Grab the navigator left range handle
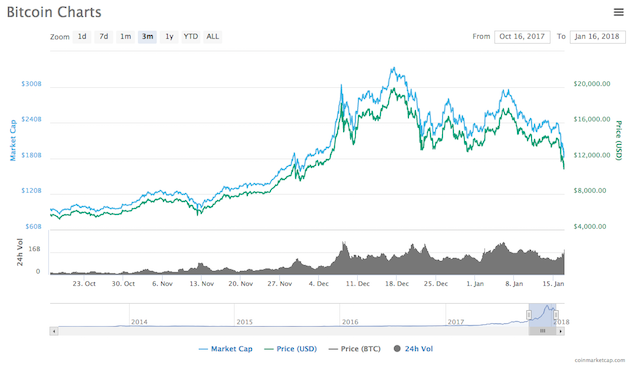630x365 pixels. pos(529,315)
